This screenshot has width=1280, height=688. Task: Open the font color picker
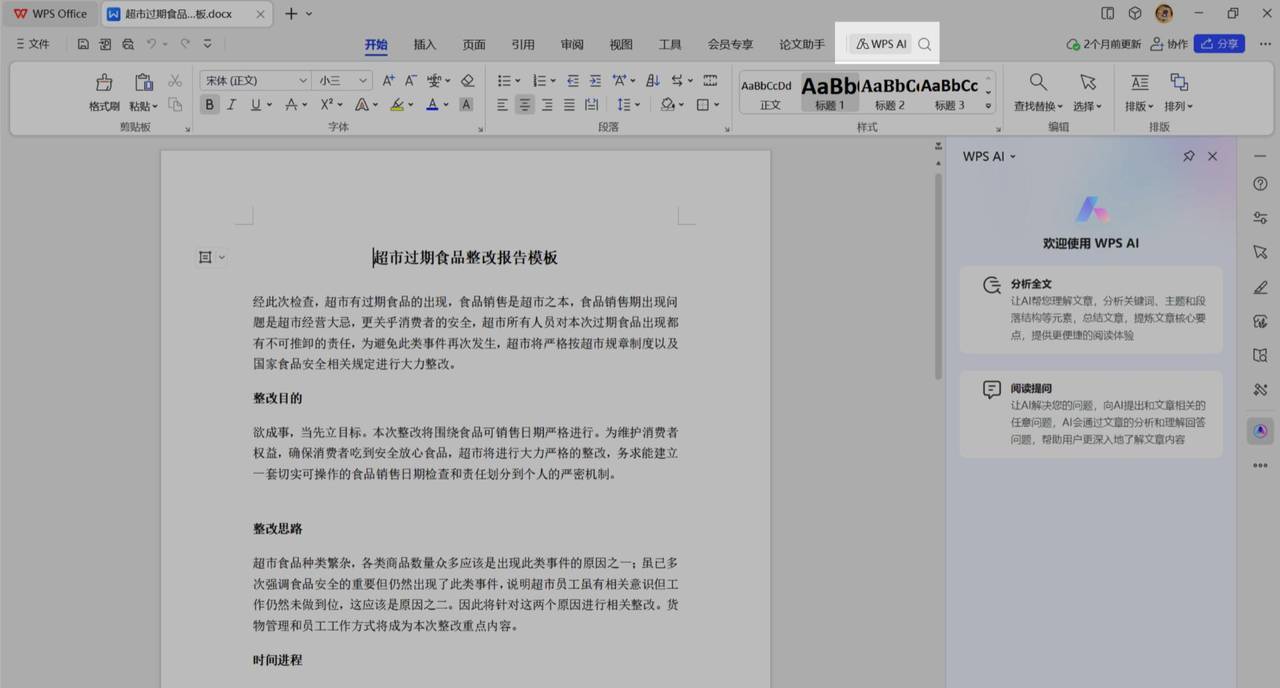(x=434, y=104)
